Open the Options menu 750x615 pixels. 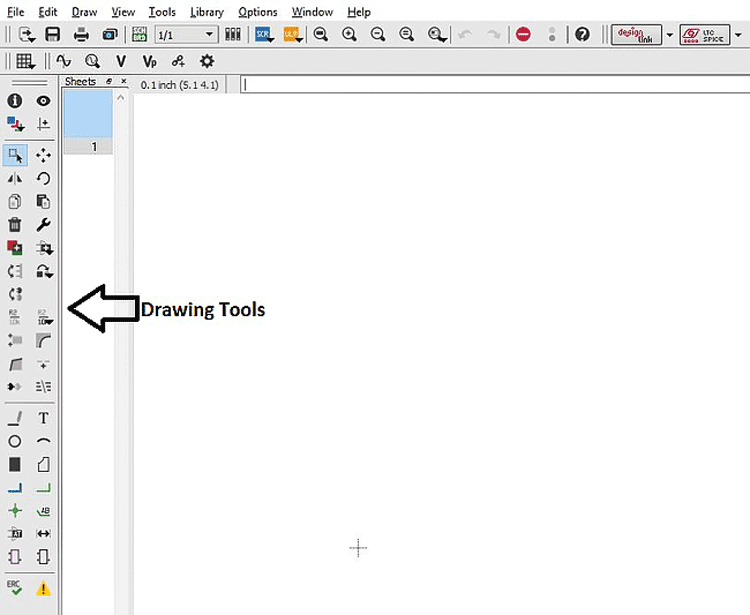click(258, 12)
